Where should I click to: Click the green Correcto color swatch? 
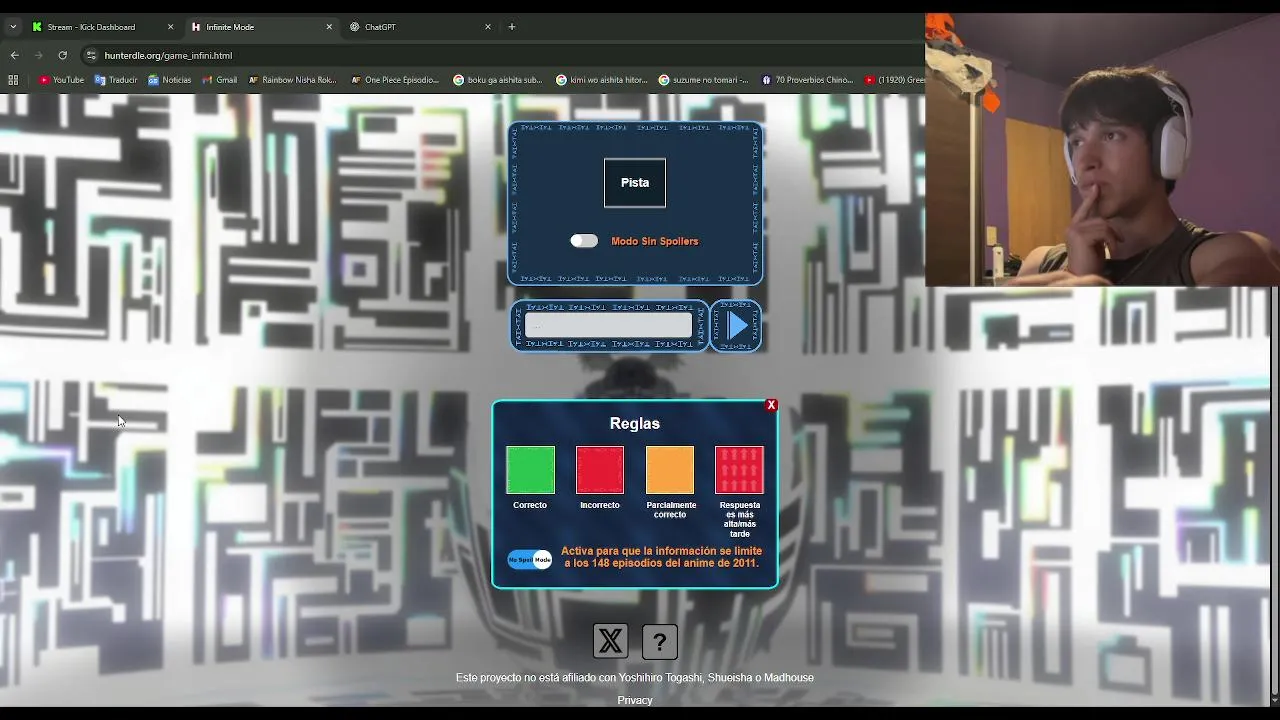pyautogui.click(x=530, y=470)
